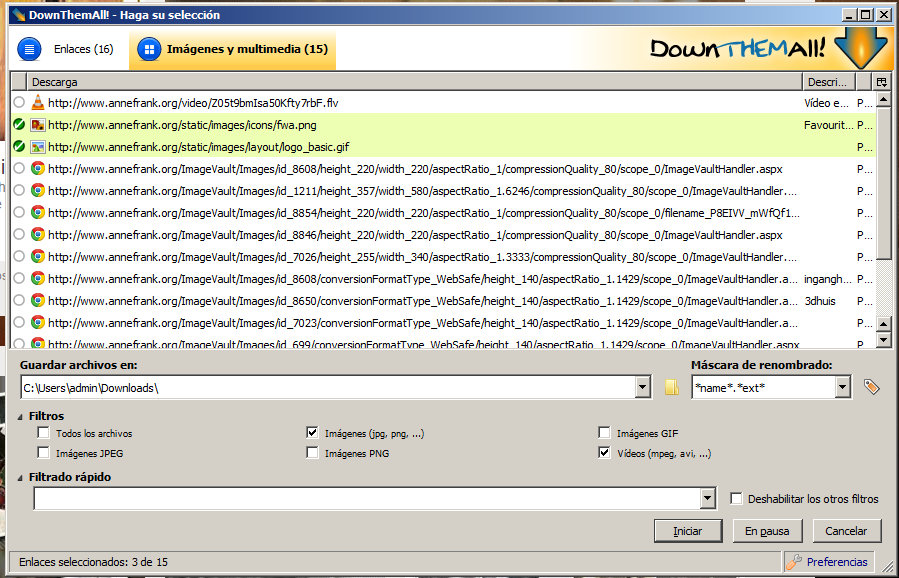Uncheck the Imágenes (jpg, png, ...) filter
This screenshot has width=899, height=578.
[x=312, y=433]
